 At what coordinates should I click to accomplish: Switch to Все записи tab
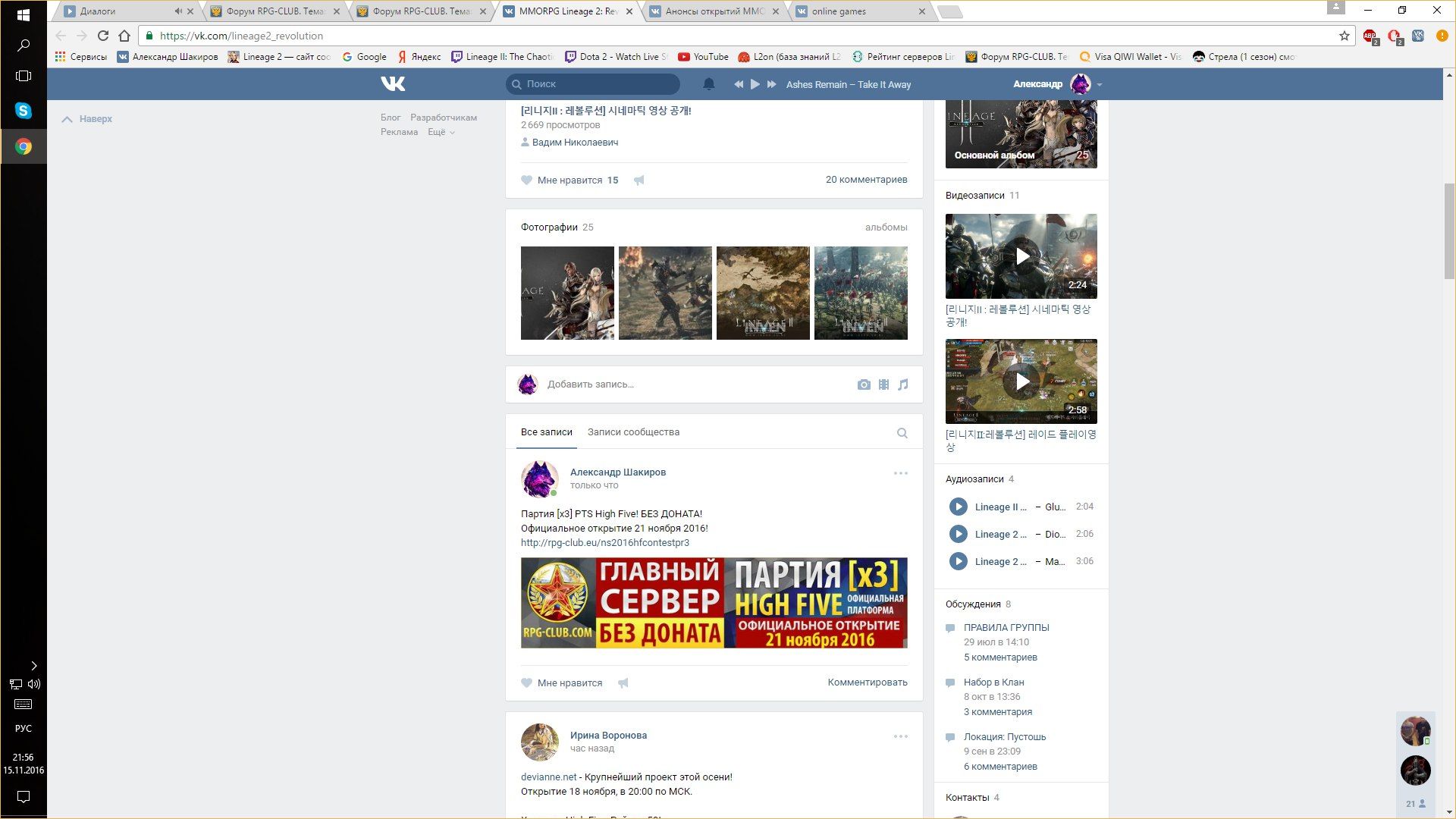[x=546, y=432]
